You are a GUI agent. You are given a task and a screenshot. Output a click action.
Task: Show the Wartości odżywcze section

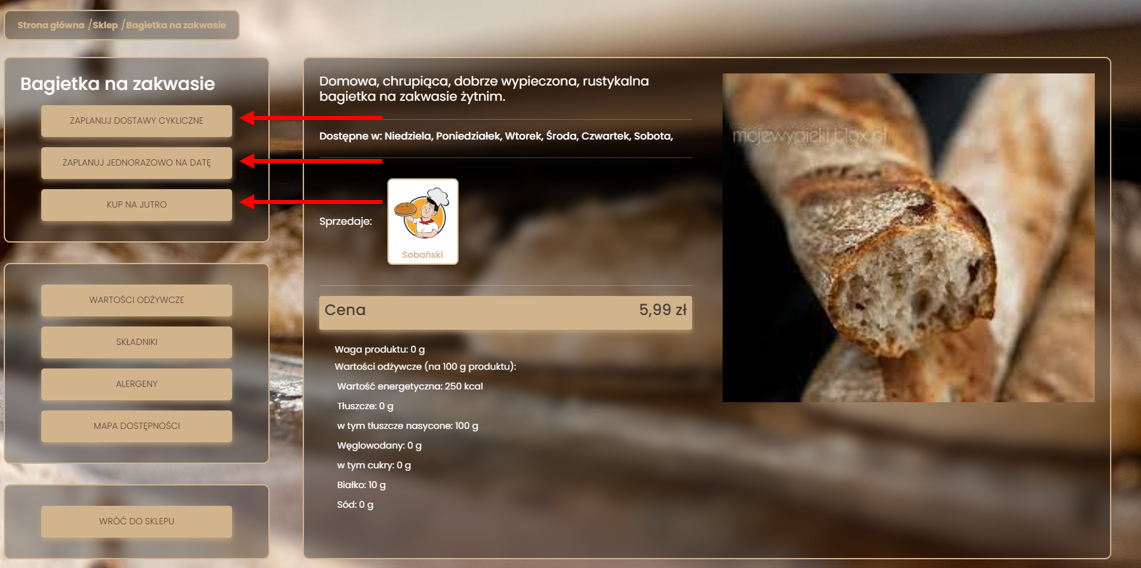point(136,300)
